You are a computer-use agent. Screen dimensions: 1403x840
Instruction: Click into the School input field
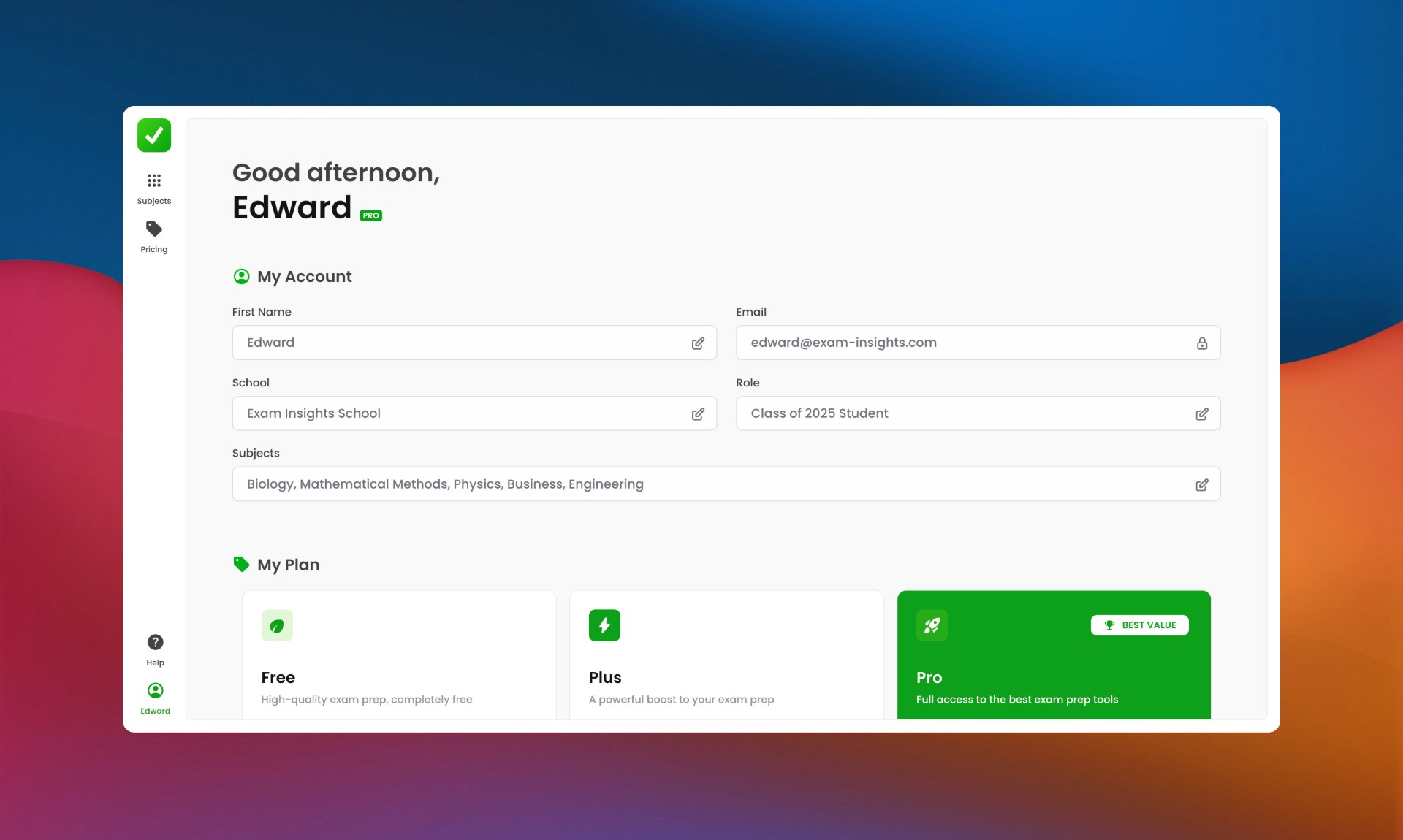460,413
